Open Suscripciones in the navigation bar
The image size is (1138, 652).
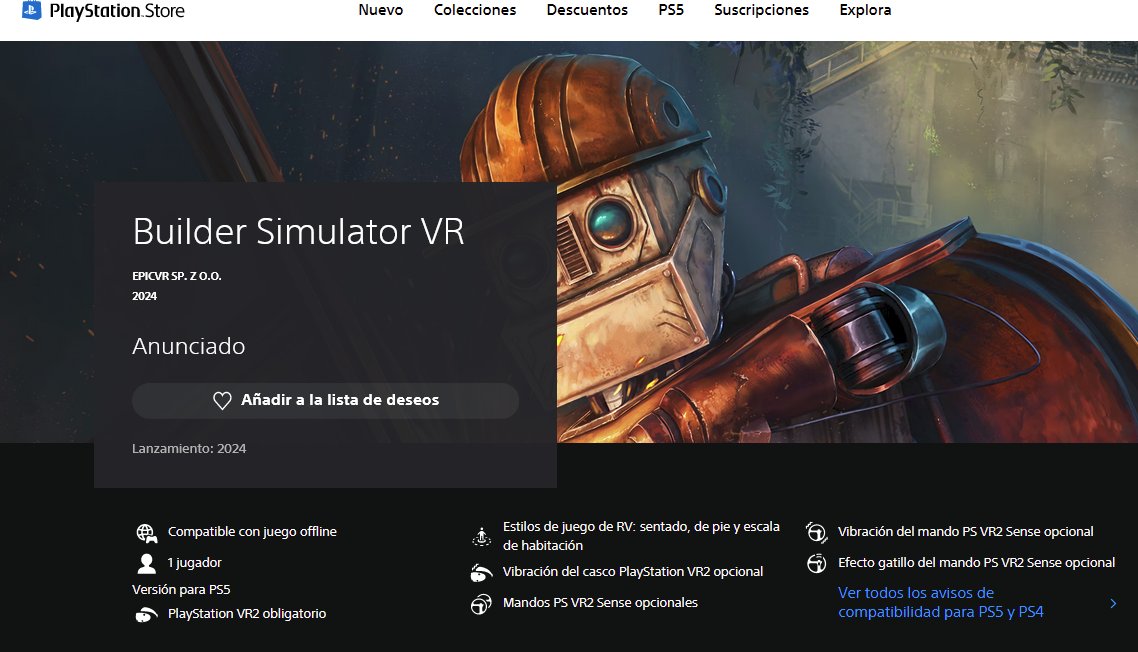pyautogui.click(x=761, y=10)
